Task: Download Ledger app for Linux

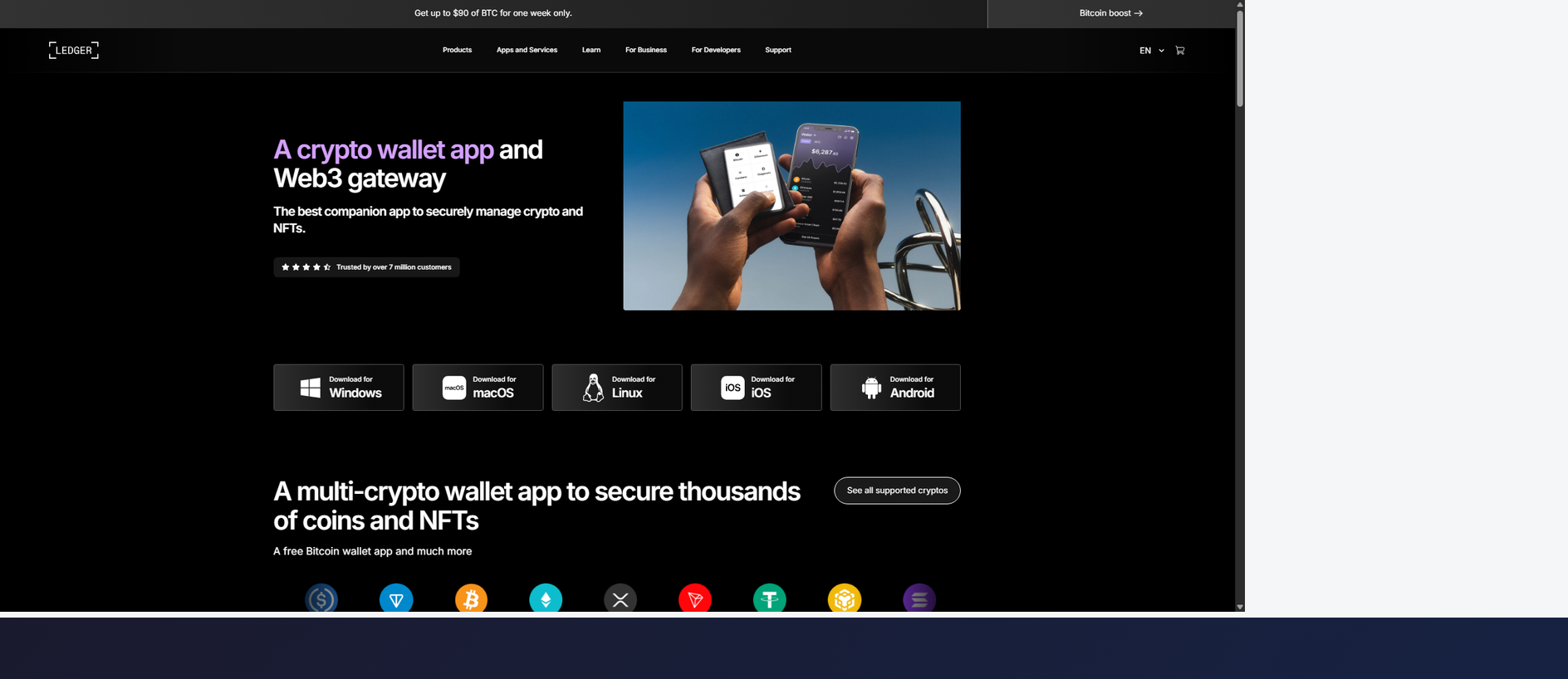Action: [617, 387]
